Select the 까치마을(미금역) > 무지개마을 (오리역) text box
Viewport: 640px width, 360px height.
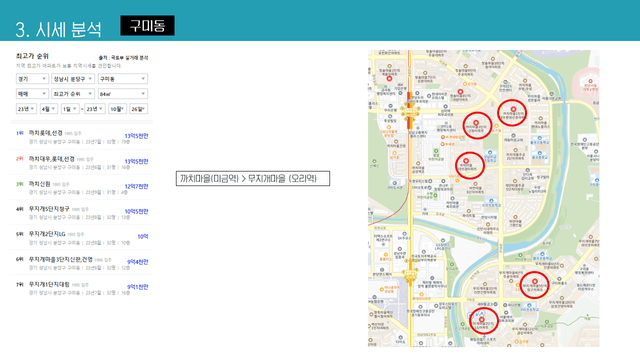(253, 178)
